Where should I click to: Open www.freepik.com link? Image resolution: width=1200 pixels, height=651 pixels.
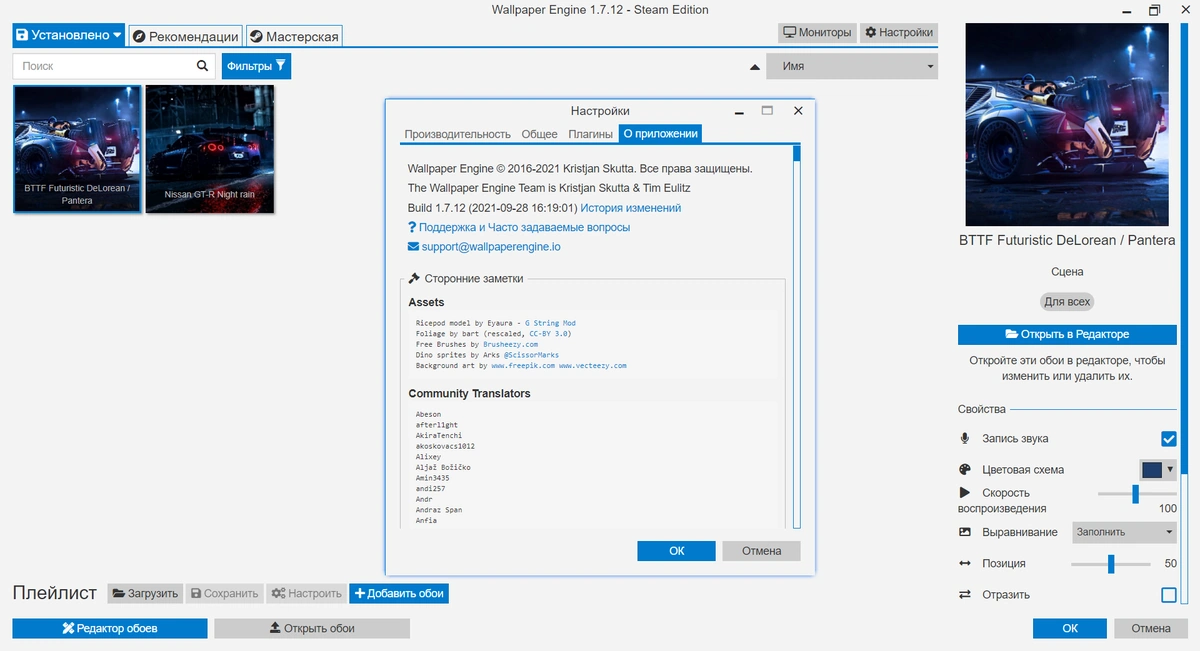pyautogui.click(x=523, y=366)
